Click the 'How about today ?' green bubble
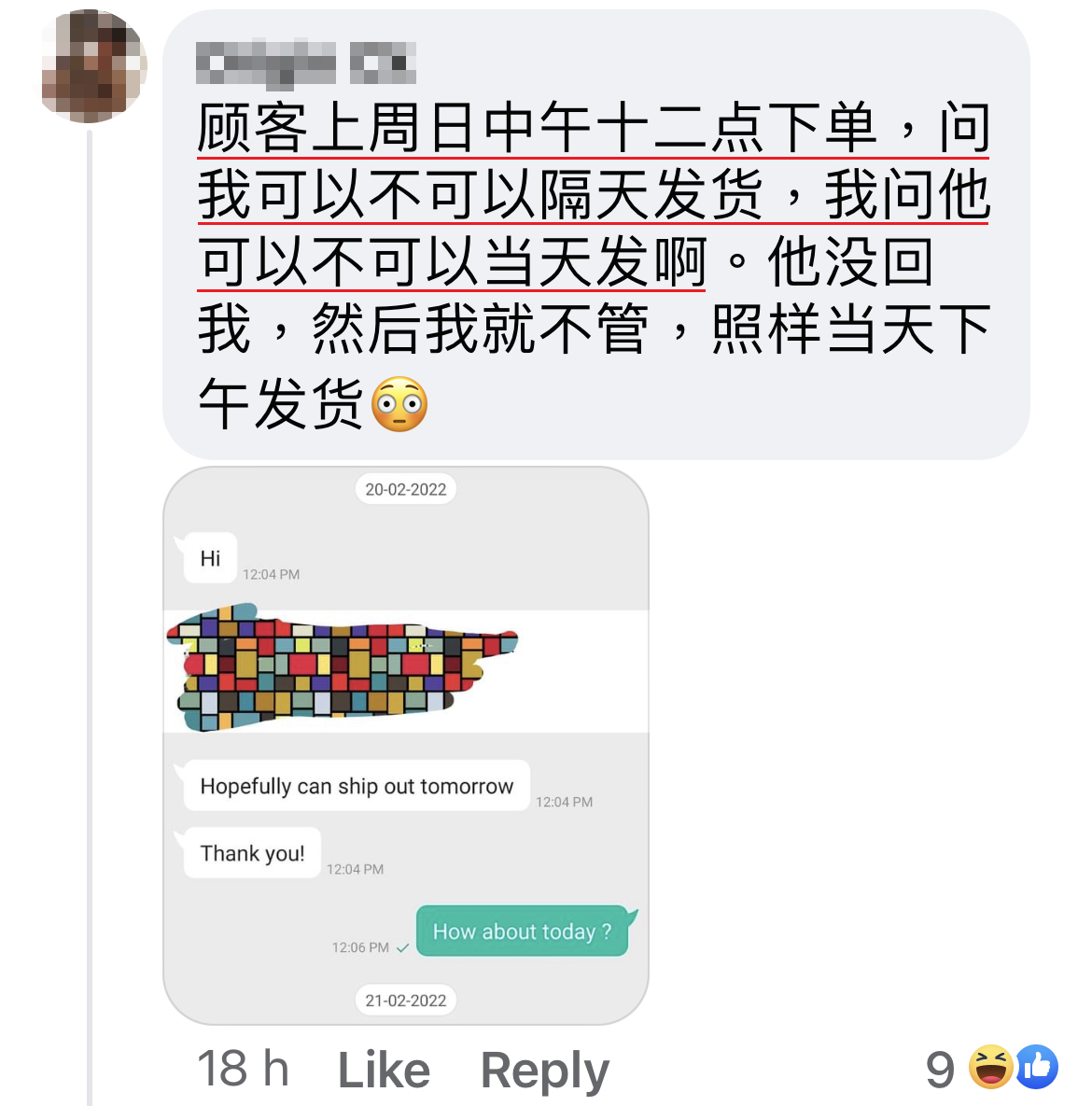The height and width of the screenshot is (1106, 1092). (x=523, y=931)
